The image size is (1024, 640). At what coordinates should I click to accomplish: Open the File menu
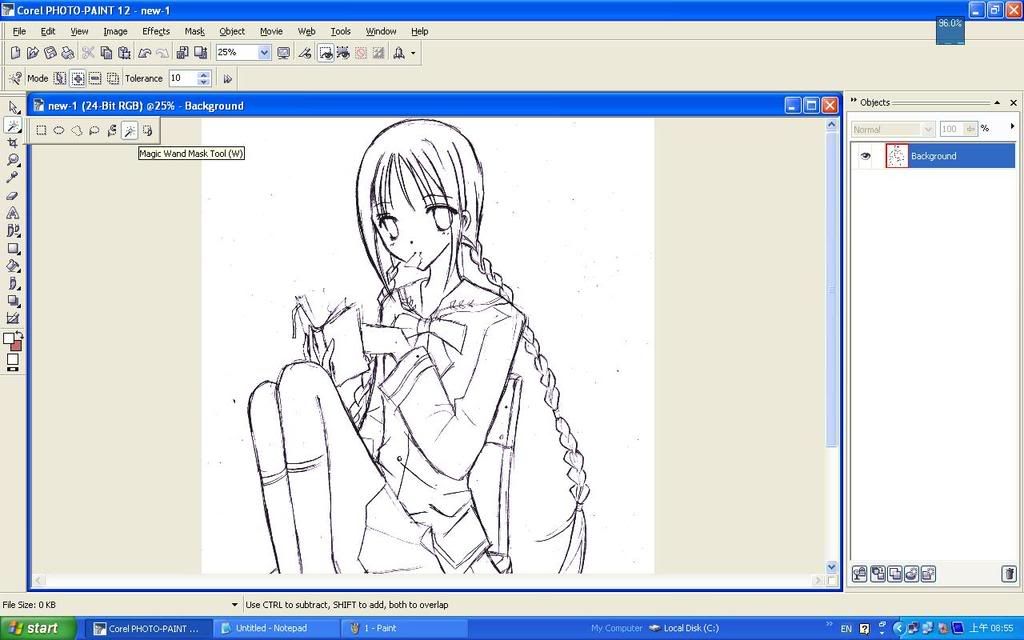click(x=20, y=31)
